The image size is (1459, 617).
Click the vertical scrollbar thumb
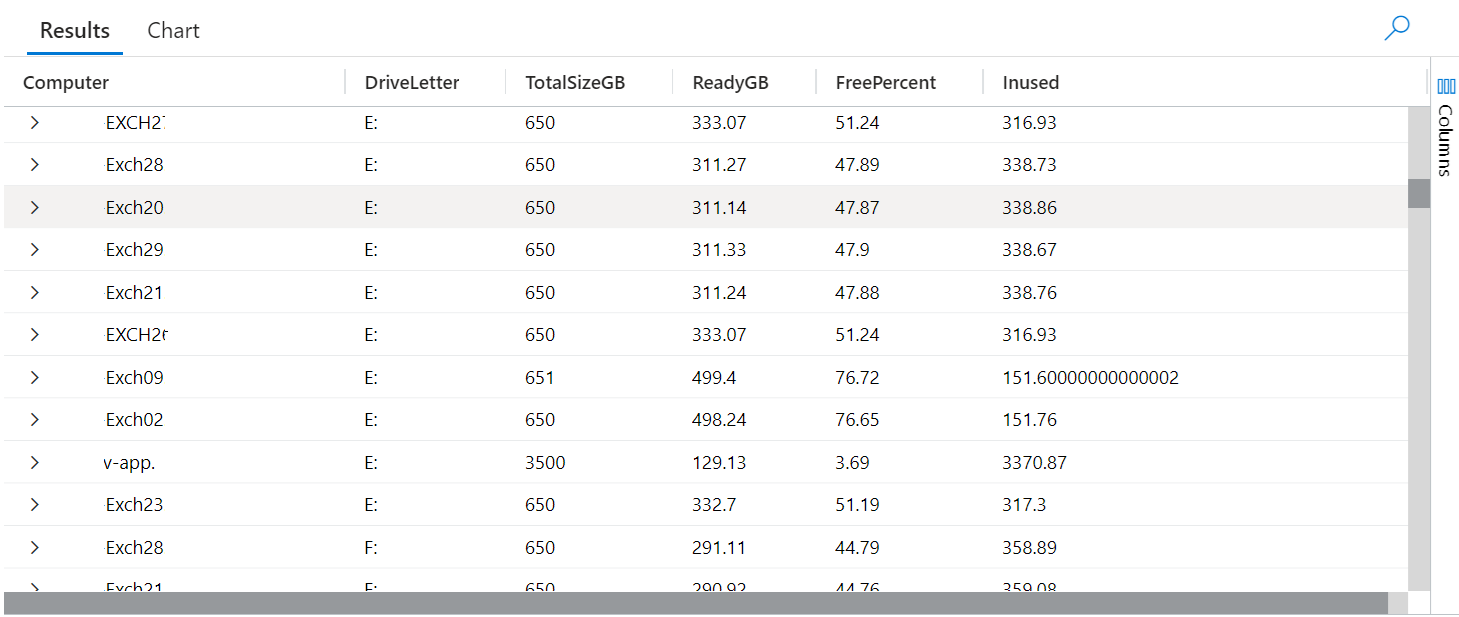pyautogui.click(x=1418, y=193)
